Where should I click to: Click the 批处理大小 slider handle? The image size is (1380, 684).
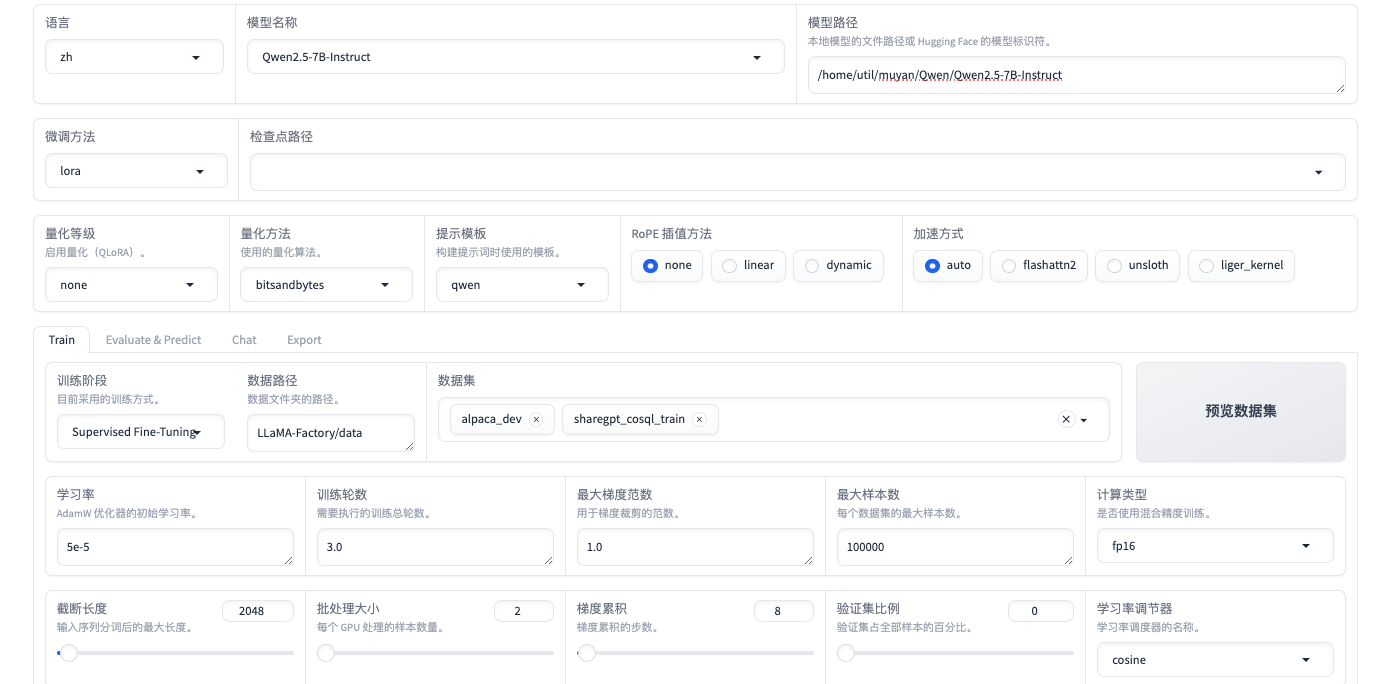click(326, 653)
